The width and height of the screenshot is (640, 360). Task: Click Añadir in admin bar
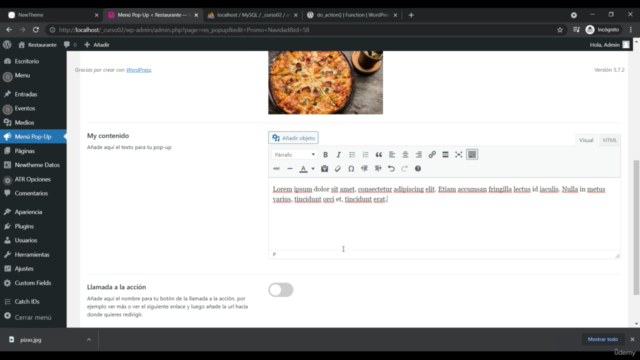point(97,45)
